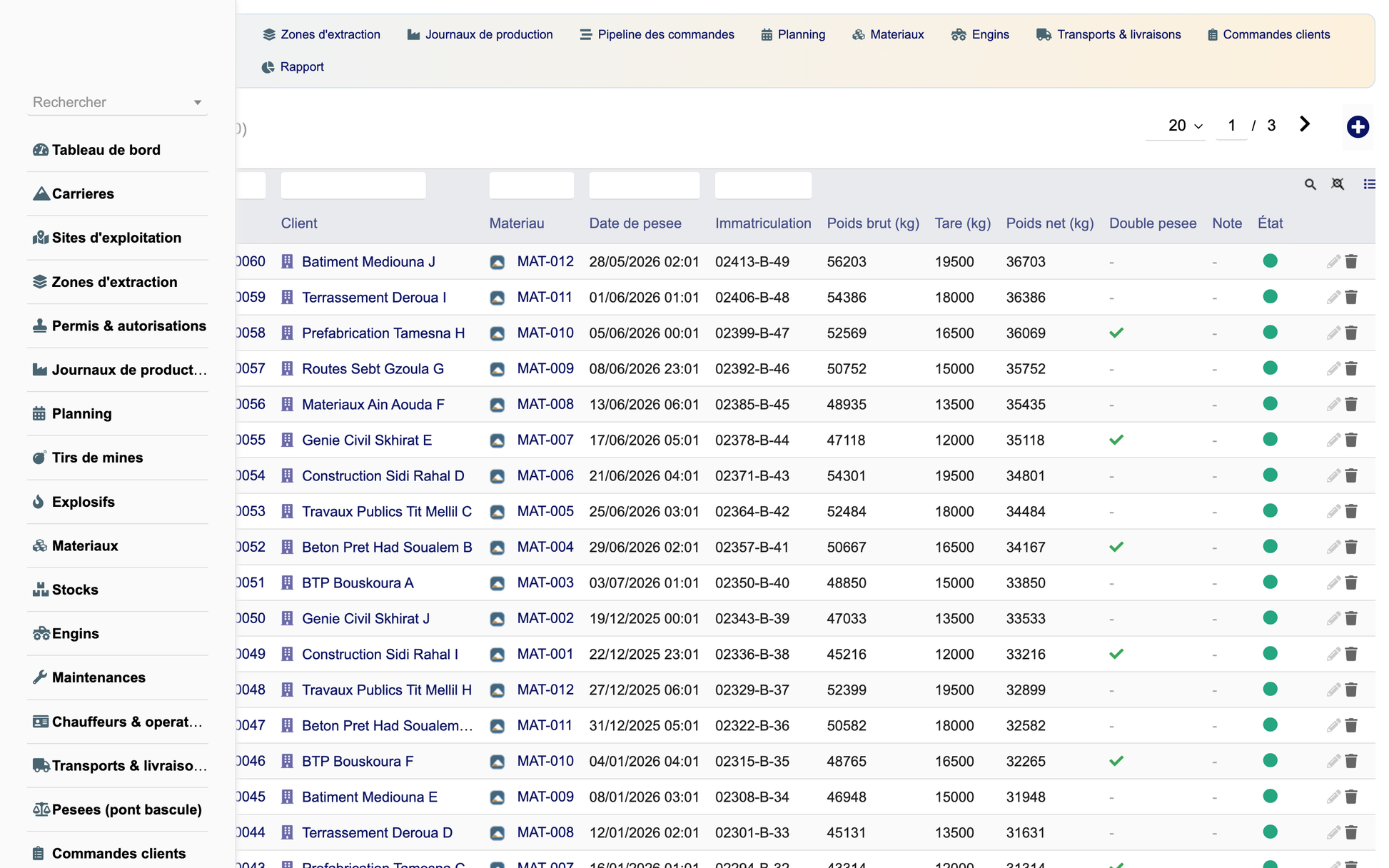Open MAT-003 material link
Viewport: 1389px width, 868px height.
point(545,582)
